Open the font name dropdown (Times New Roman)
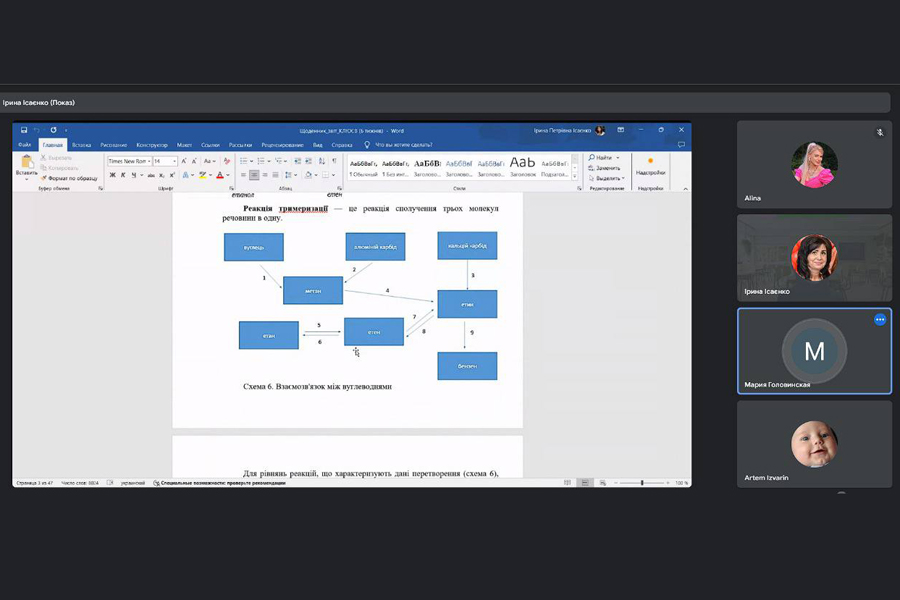The image size is (900, 600). pos(129,161)
